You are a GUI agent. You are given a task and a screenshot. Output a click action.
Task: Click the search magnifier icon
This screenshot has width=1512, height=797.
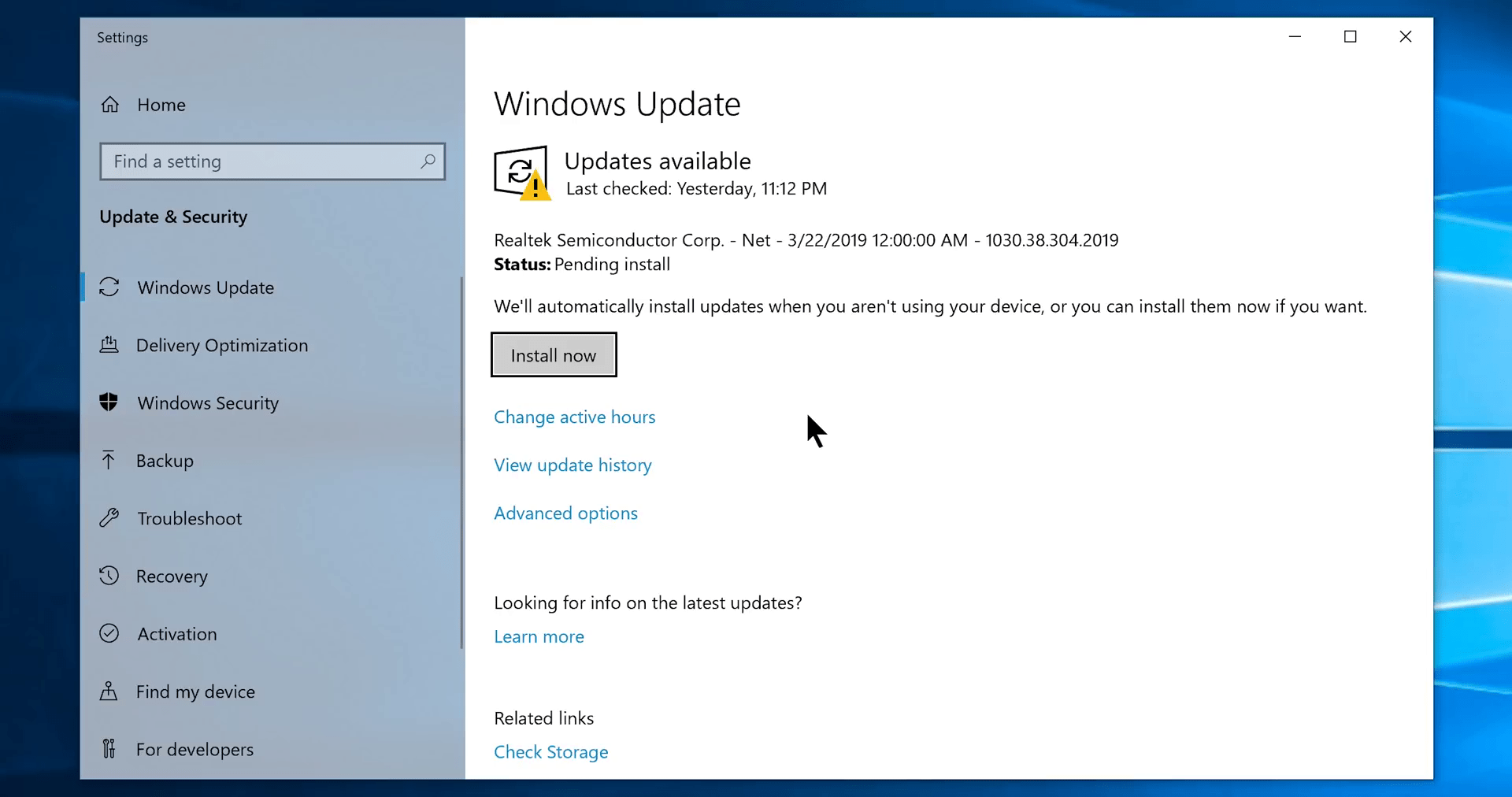(x=428, y=161)
